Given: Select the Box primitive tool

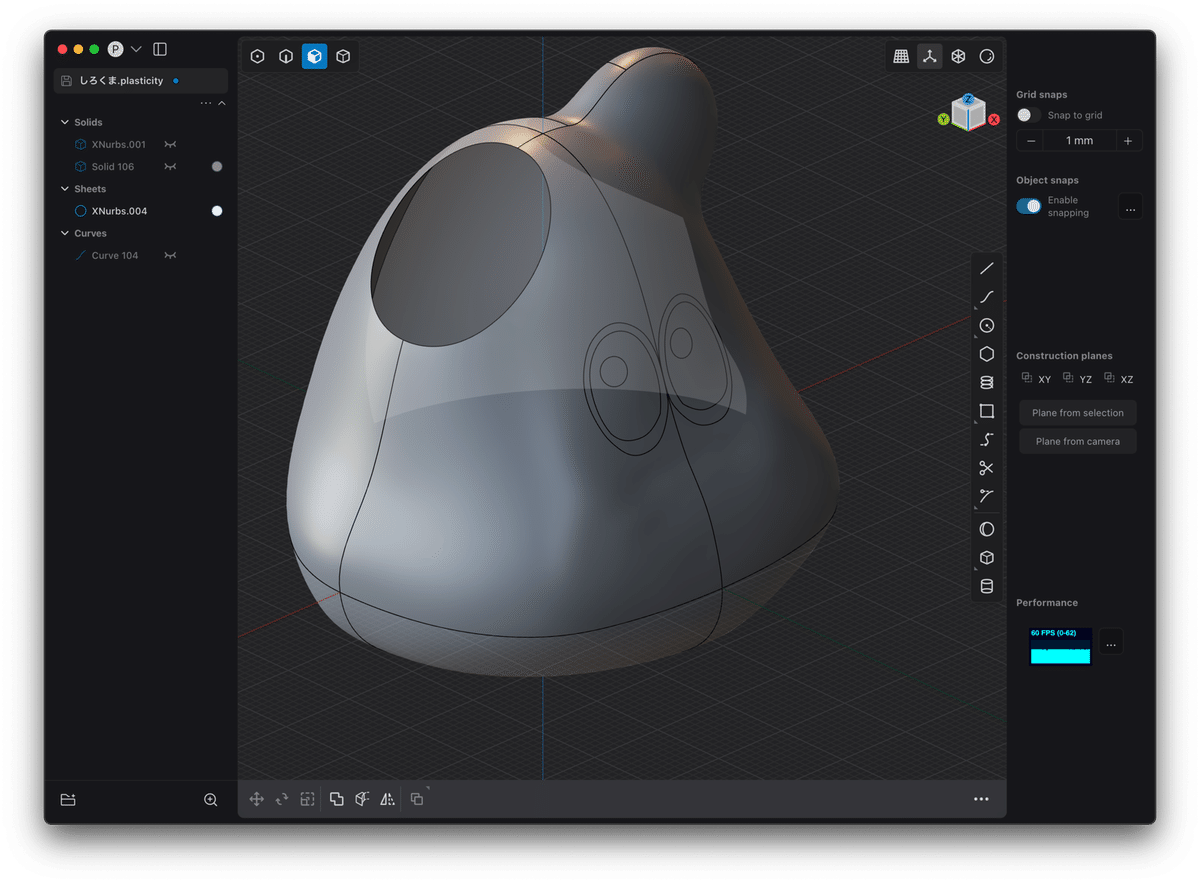Looking at the screenshot, I should pyautogui.click(x=987, y=558).
